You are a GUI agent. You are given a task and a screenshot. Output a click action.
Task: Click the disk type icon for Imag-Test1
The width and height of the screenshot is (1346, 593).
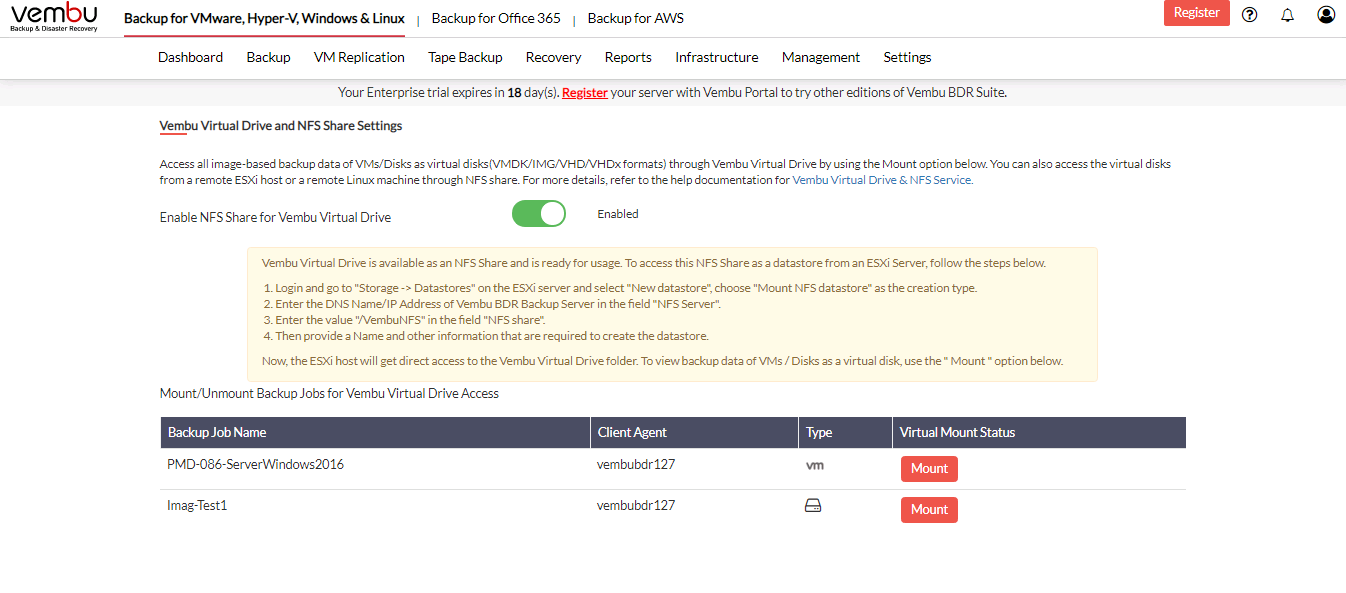click(x=813, y=506)
